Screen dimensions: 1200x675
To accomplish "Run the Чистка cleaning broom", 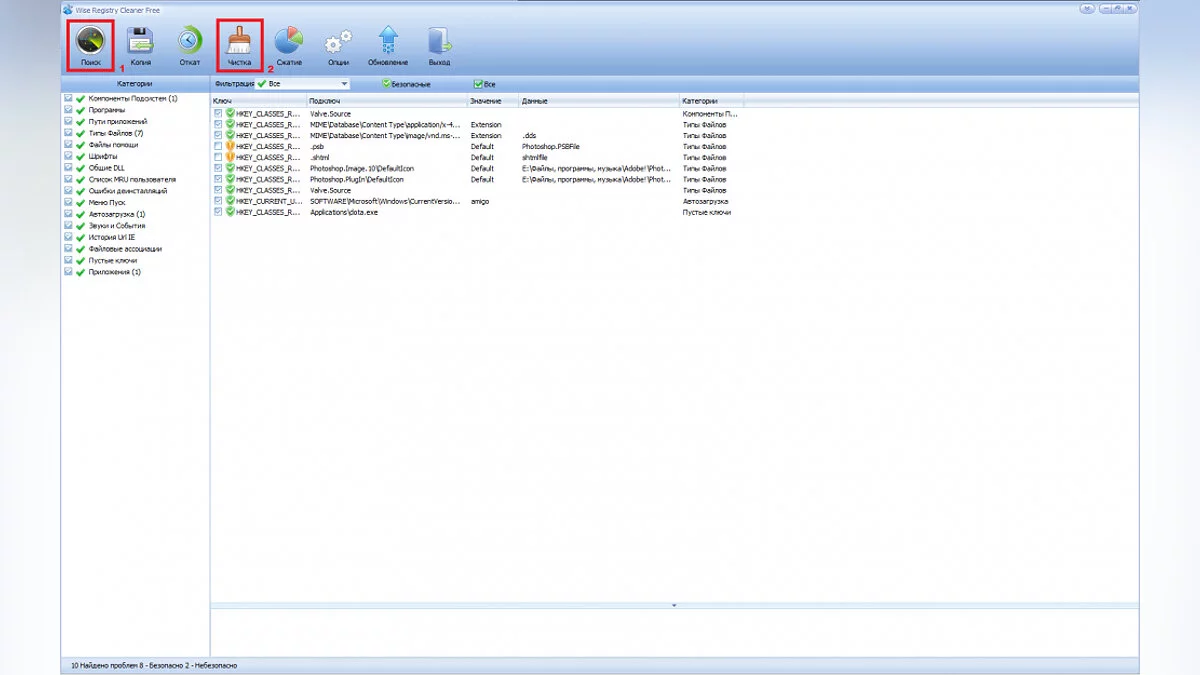I will [x=239, y=42].
